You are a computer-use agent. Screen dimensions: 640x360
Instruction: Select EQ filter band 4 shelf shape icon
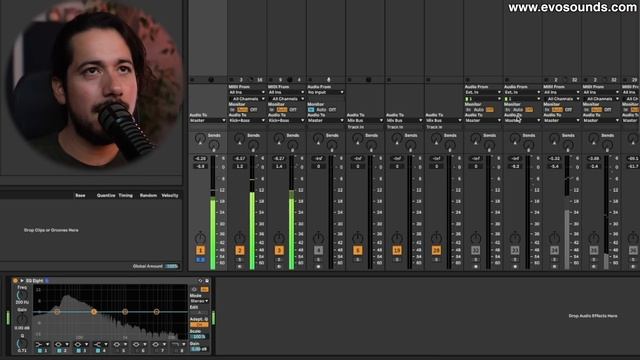pos(97,344)
